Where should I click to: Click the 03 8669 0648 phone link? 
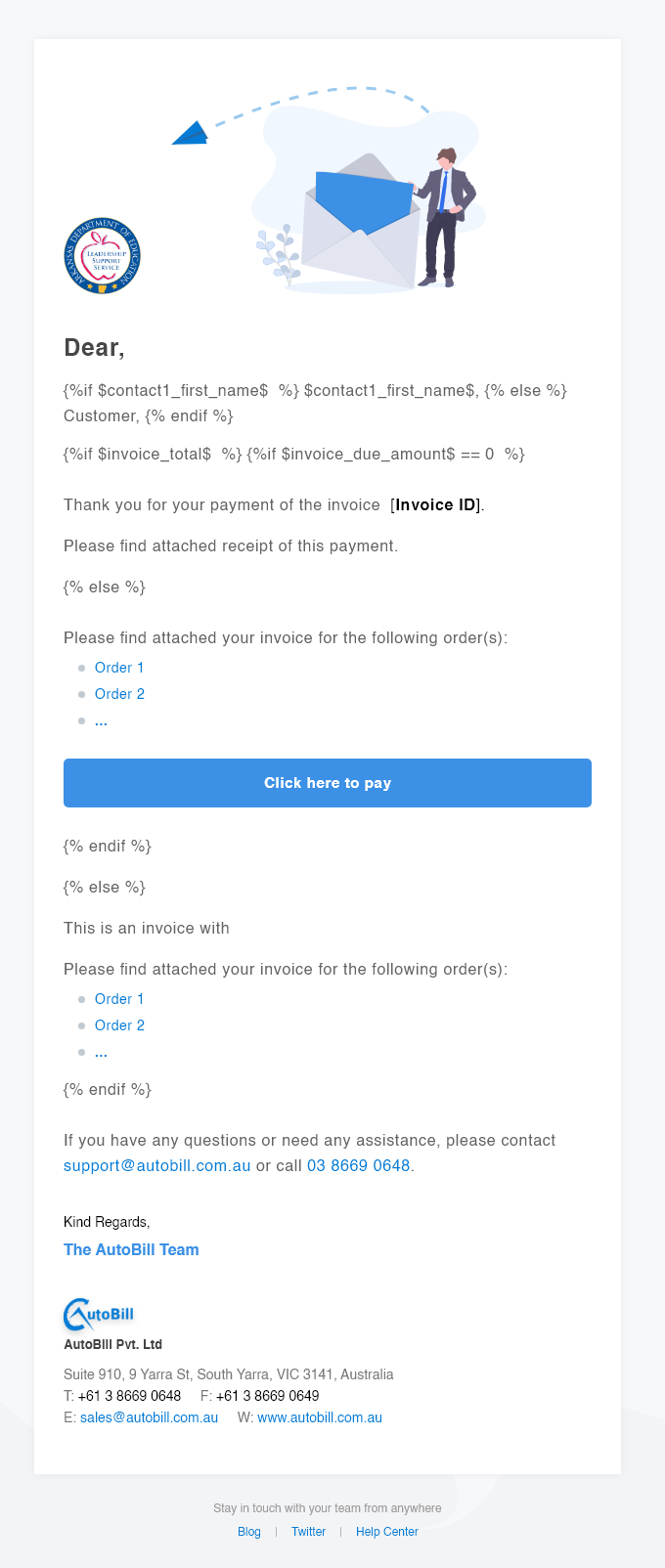(x=358, y=1166)
